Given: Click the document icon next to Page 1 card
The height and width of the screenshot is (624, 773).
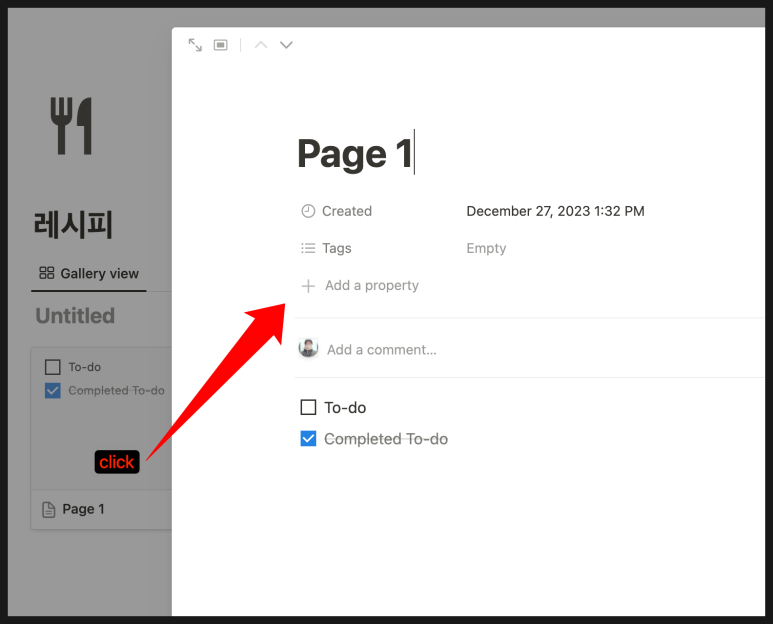Looking at the screenshot, I should (x=49, y=510).
